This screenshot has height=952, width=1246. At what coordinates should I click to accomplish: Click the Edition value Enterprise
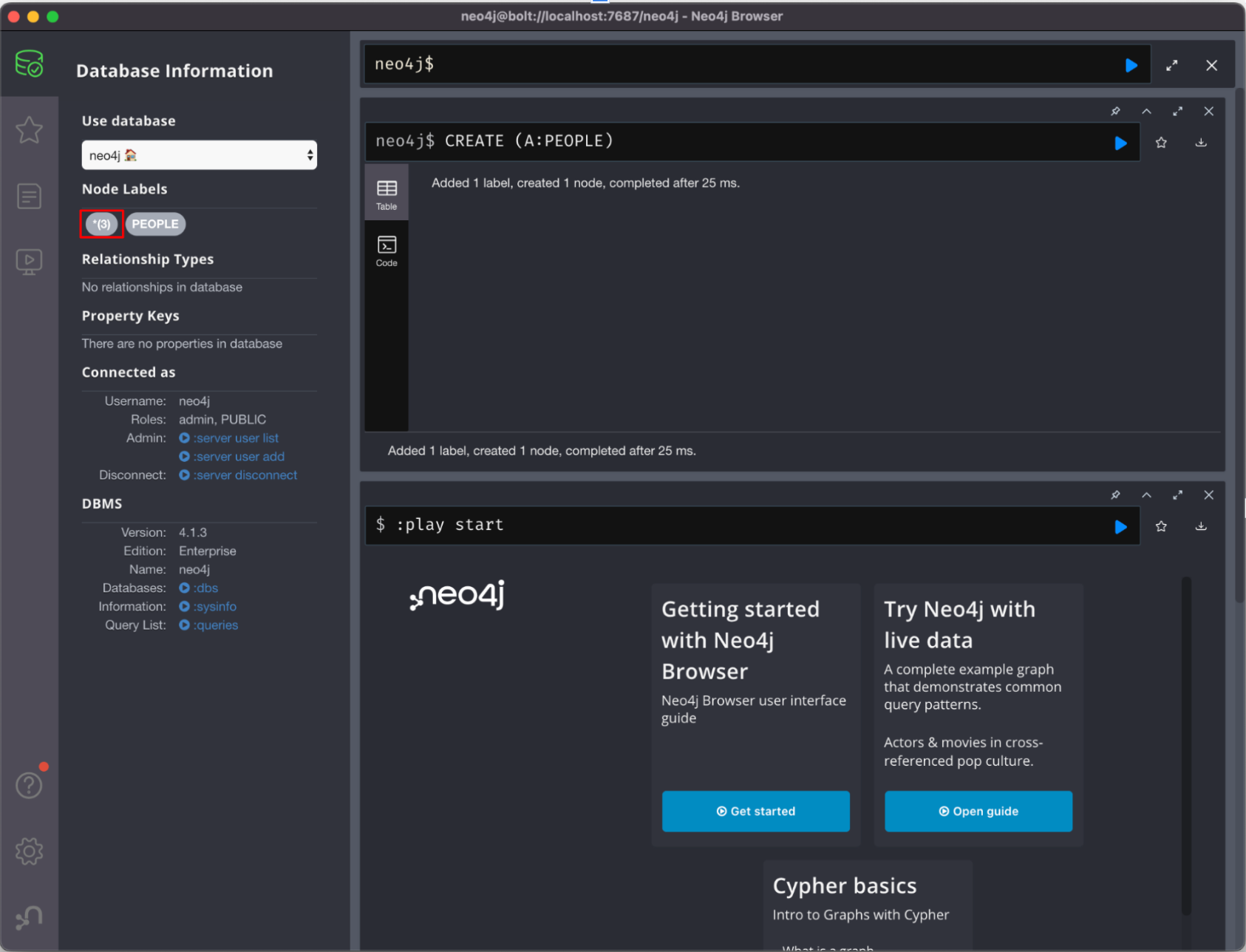point(208,551)
